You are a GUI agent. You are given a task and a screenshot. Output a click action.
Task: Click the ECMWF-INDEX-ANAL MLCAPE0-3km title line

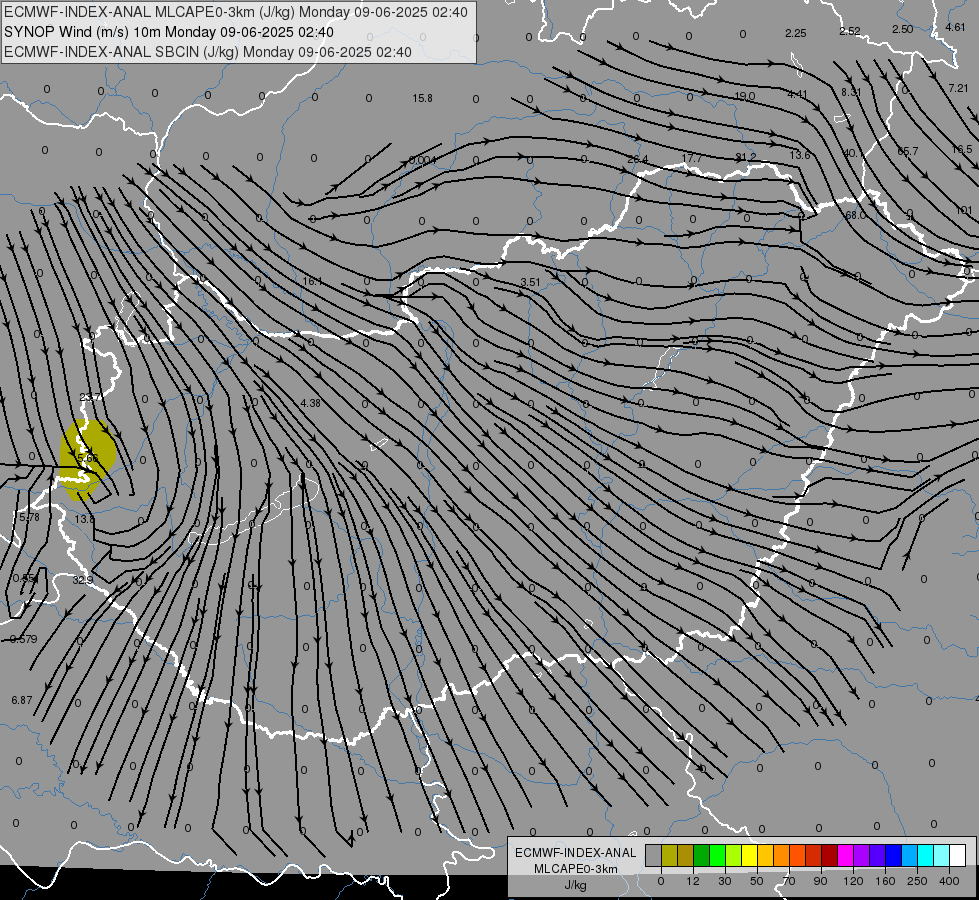(x=235, y=12)
